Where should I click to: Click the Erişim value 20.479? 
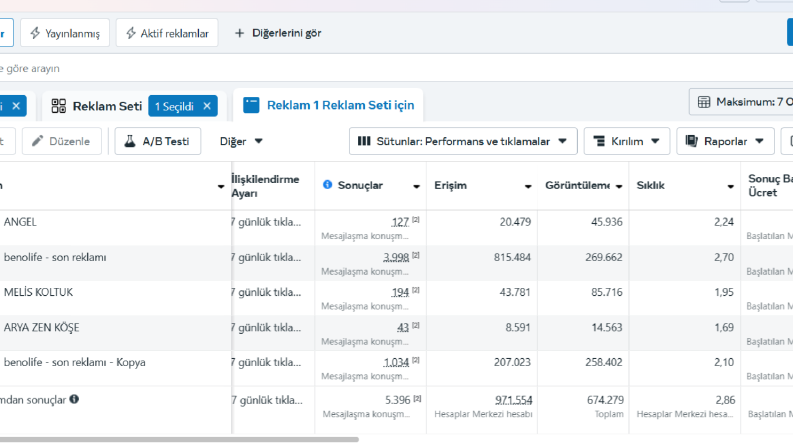[515, 222]
